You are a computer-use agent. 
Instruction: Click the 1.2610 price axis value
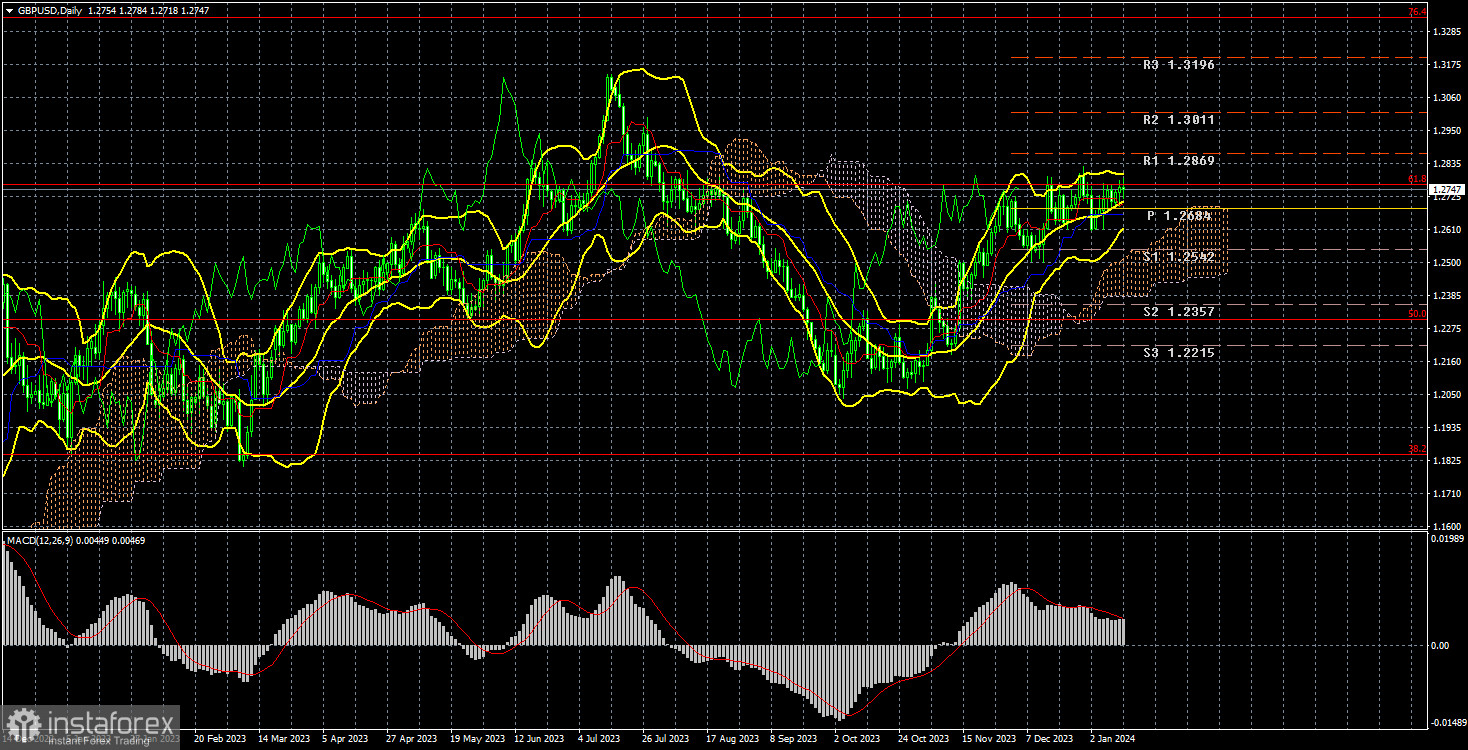1445,230
